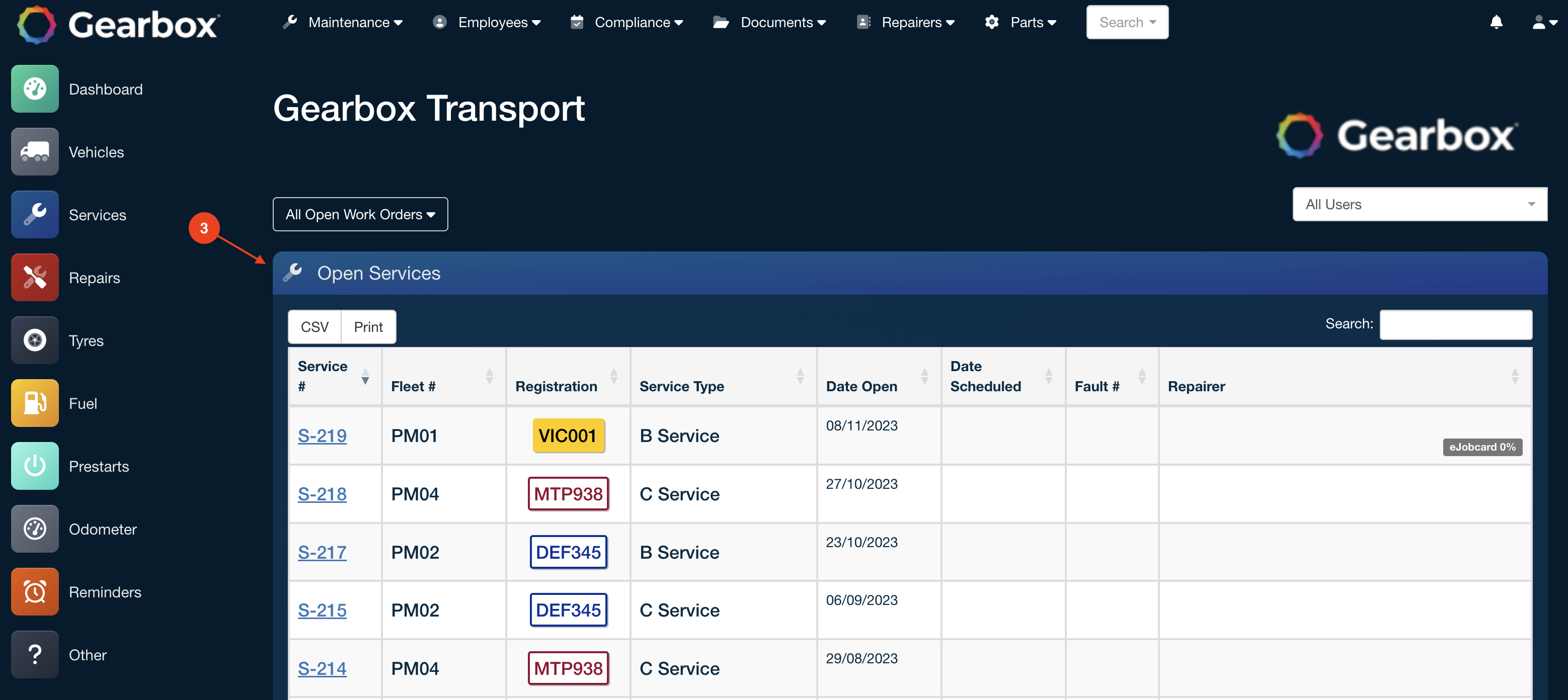Open the Reminders alarm clock icon
Viewport: 1568px width, 700px height.
pyautogui.click(x=35, y=592)
